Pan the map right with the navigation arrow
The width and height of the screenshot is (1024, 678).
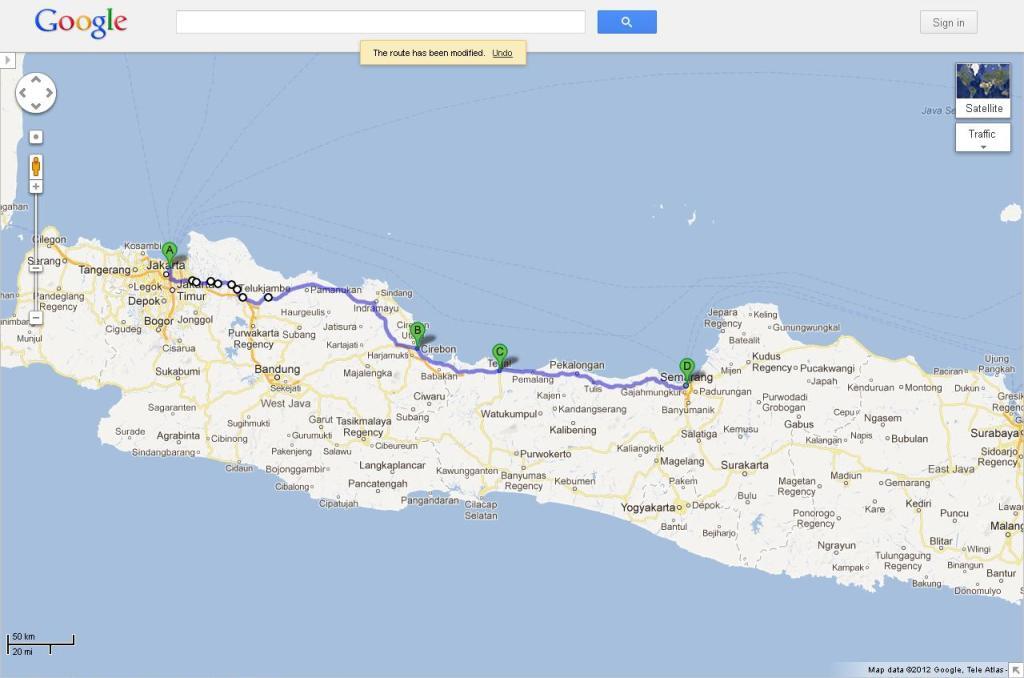pyautogui.click(x=49, y=93)
